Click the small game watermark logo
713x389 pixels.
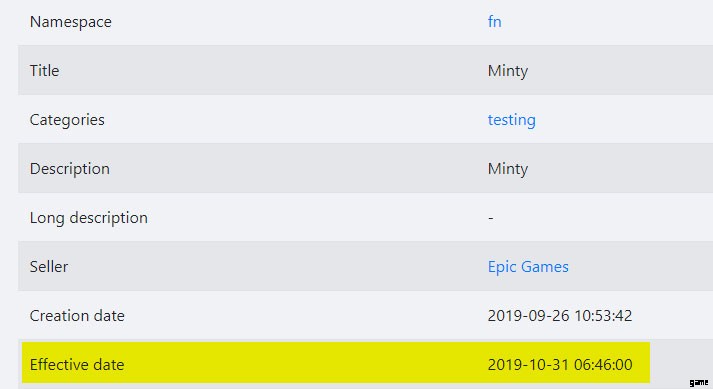click(698, 383)
